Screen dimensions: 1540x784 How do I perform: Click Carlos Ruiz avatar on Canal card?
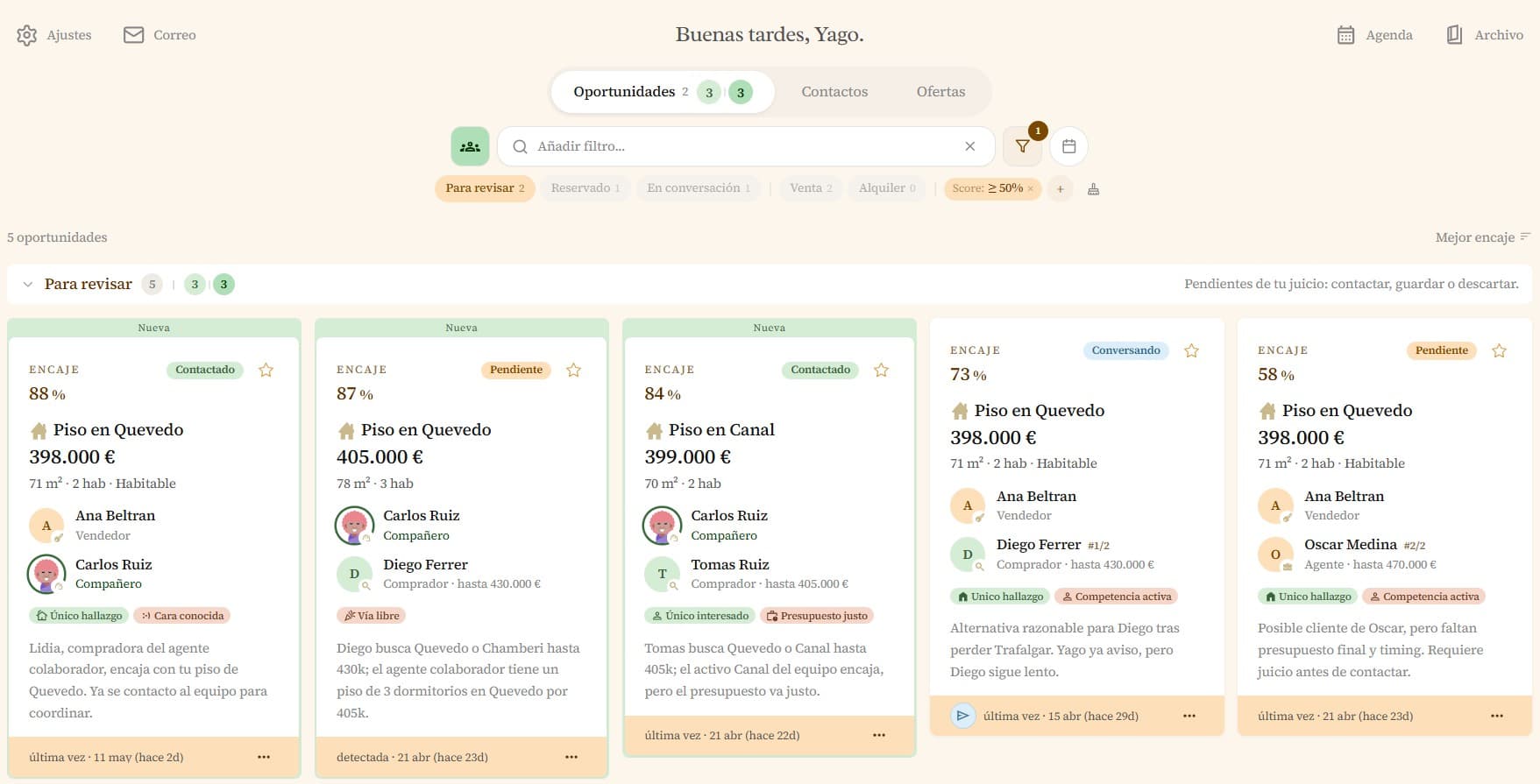point(662,525)
